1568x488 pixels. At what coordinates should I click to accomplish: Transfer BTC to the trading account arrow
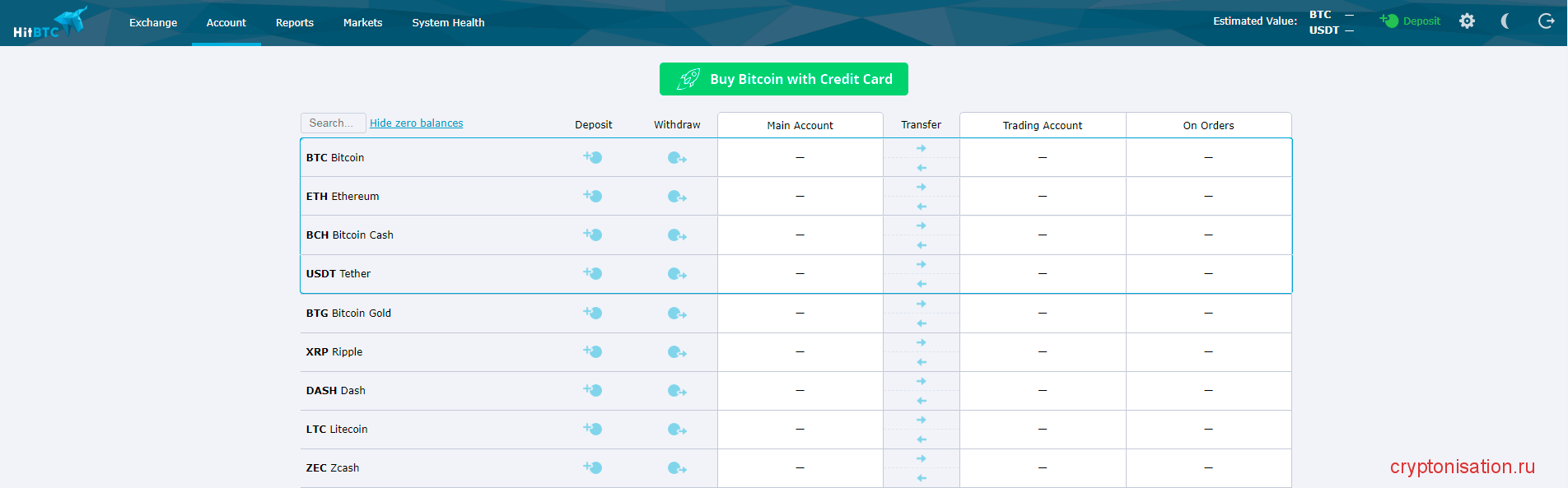922,148
